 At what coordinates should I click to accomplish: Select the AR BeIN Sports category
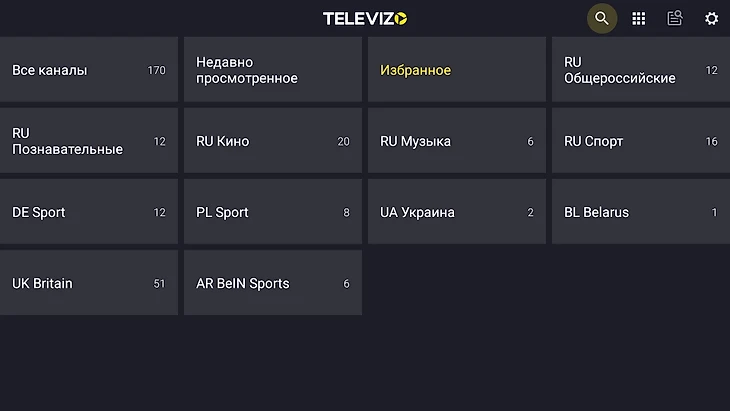coord(272,283)
